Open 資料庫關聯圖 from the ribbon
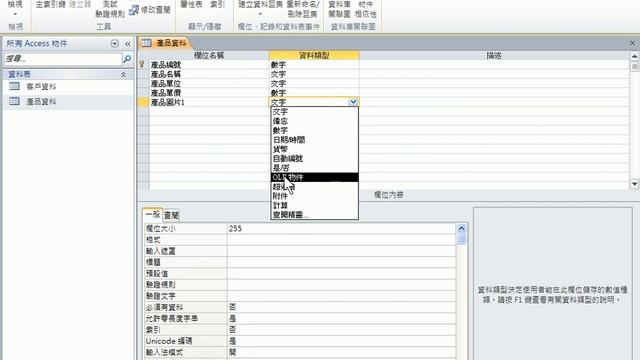 (x=339, y=9)
